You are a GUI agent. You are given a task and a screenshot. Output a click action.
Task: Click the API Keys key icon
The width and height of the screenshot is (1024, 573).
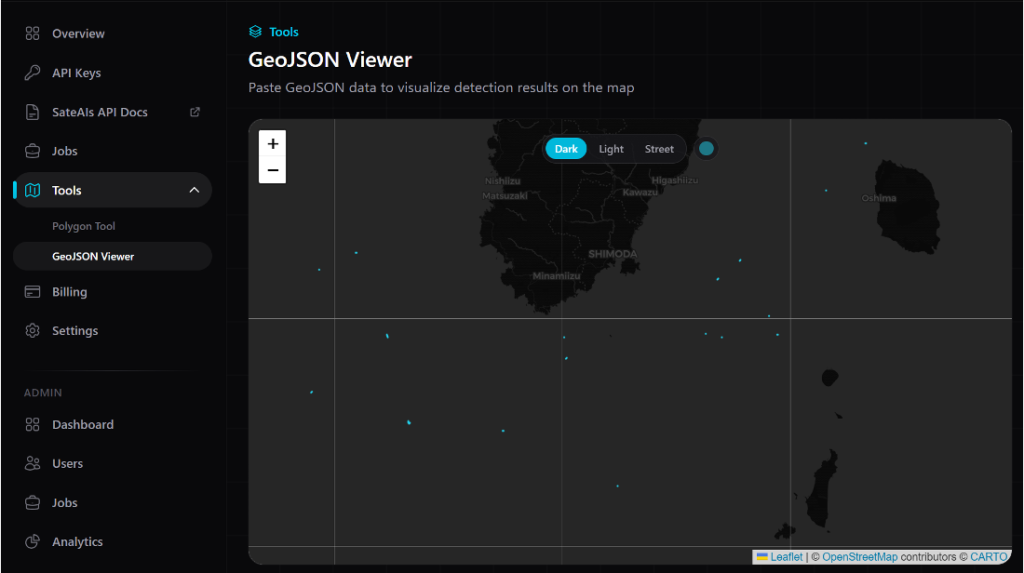tap(32, 73)
